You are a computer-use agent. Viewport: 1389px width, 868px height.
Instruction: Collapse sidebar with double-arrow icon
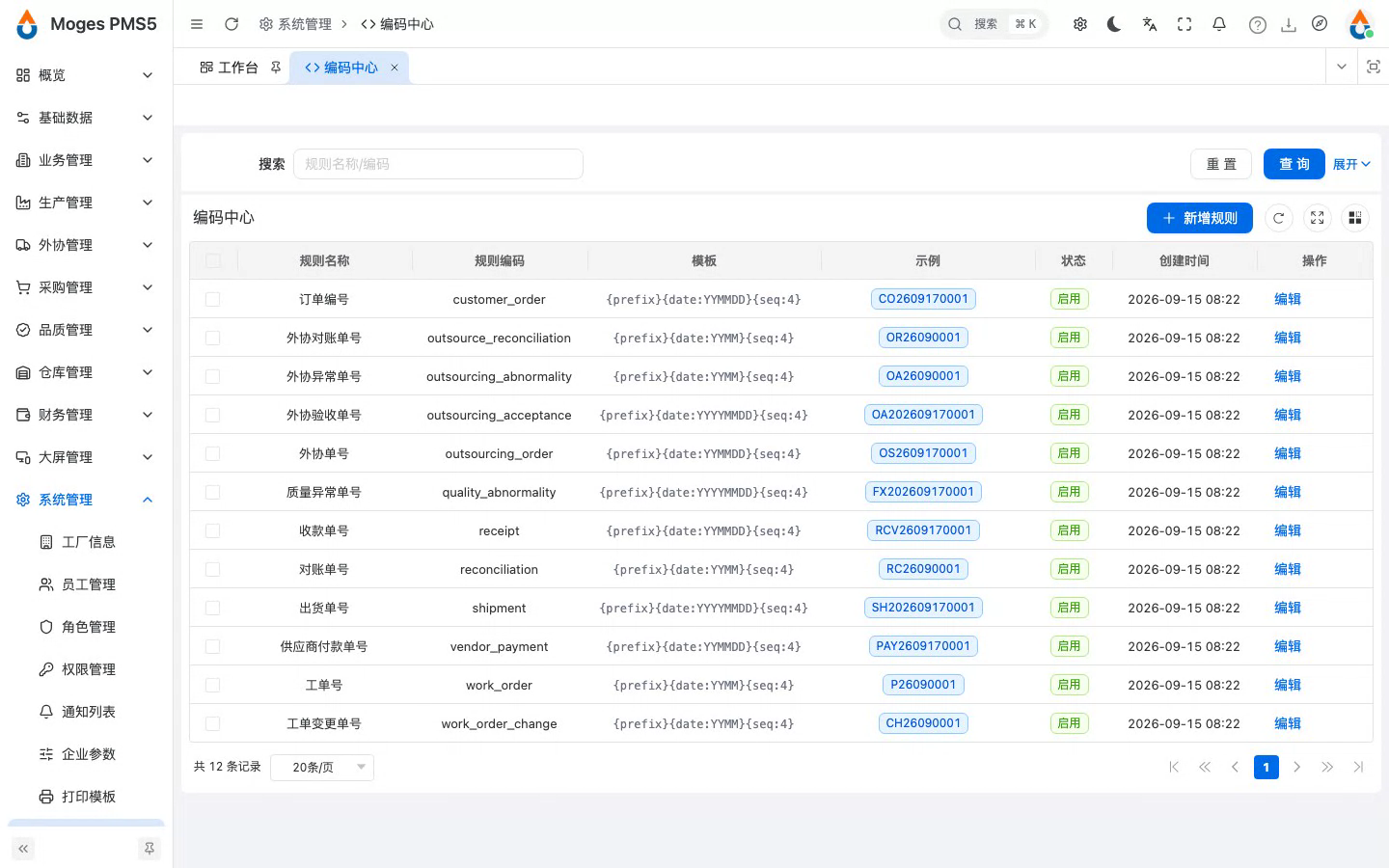pos(23,849)
